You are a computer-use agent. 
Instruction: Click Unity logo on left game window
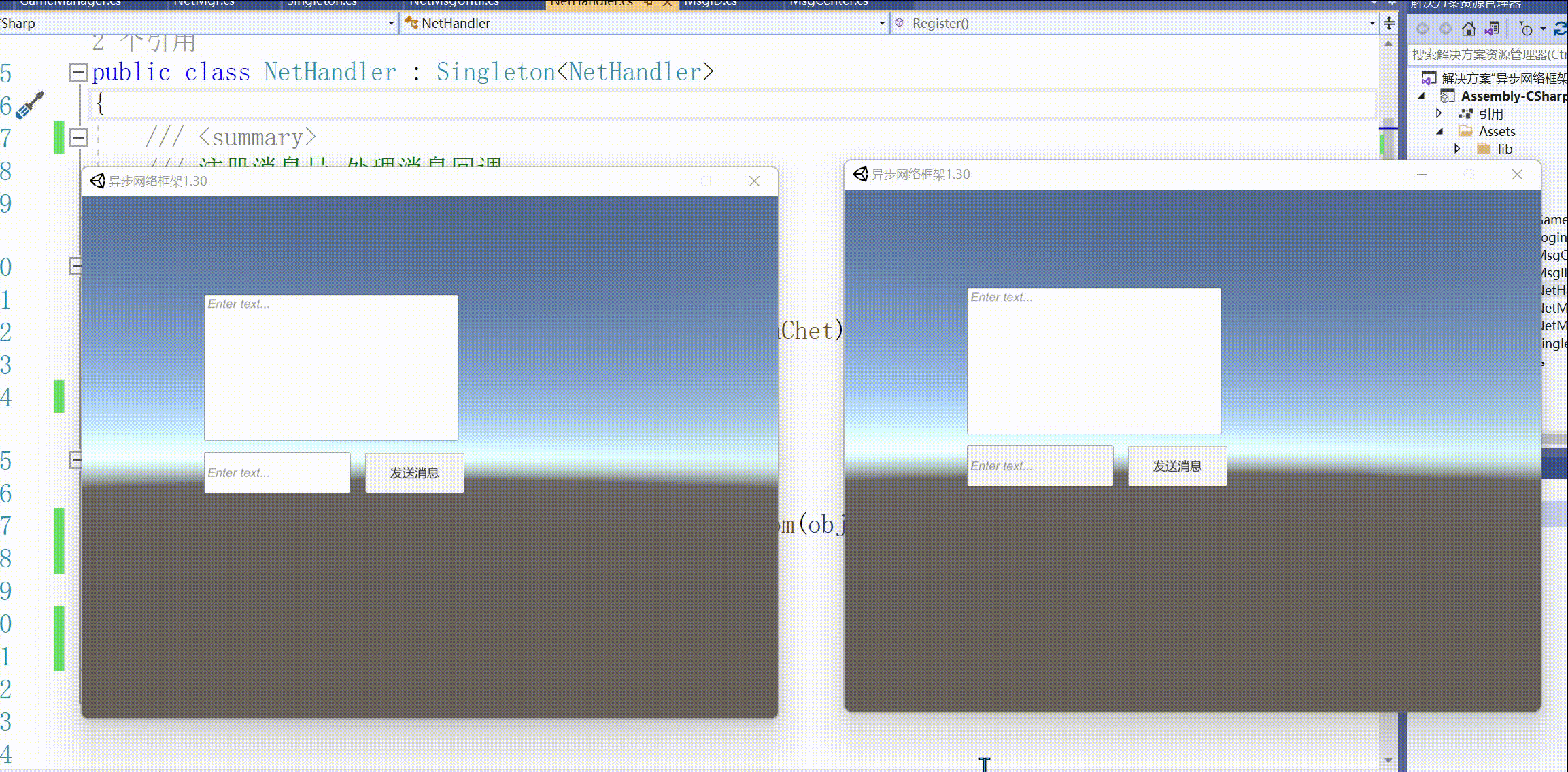pyautogui.click(x=97, y=181)
